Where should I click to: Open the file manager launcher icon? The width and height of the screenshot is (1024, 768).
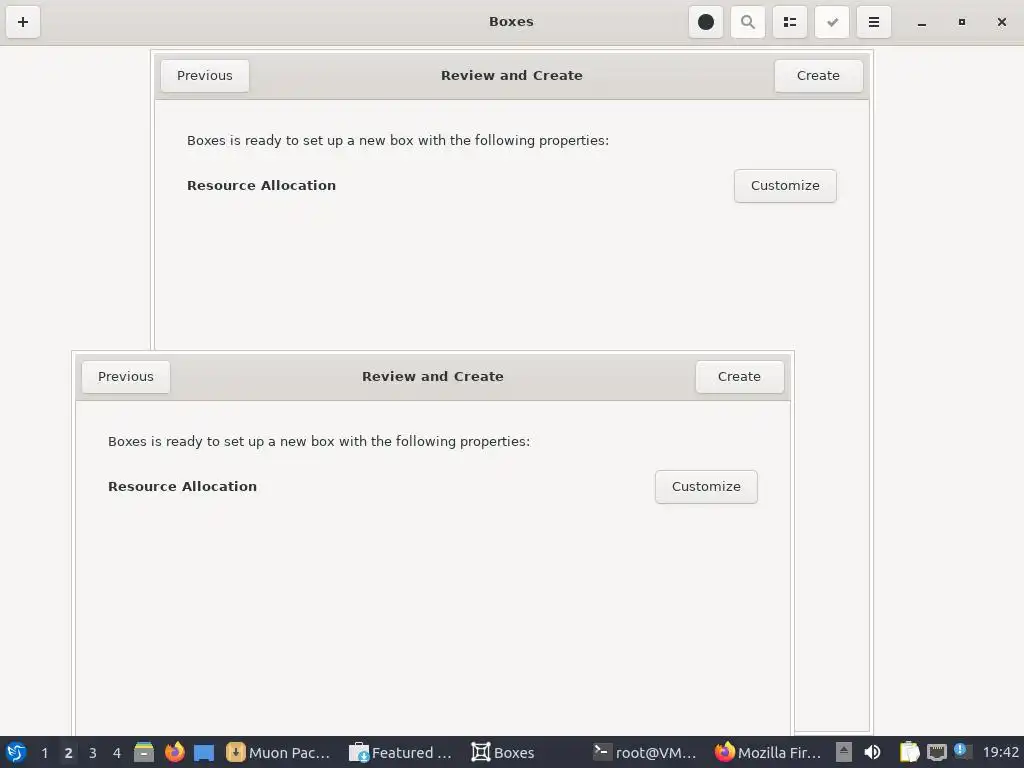144,752
